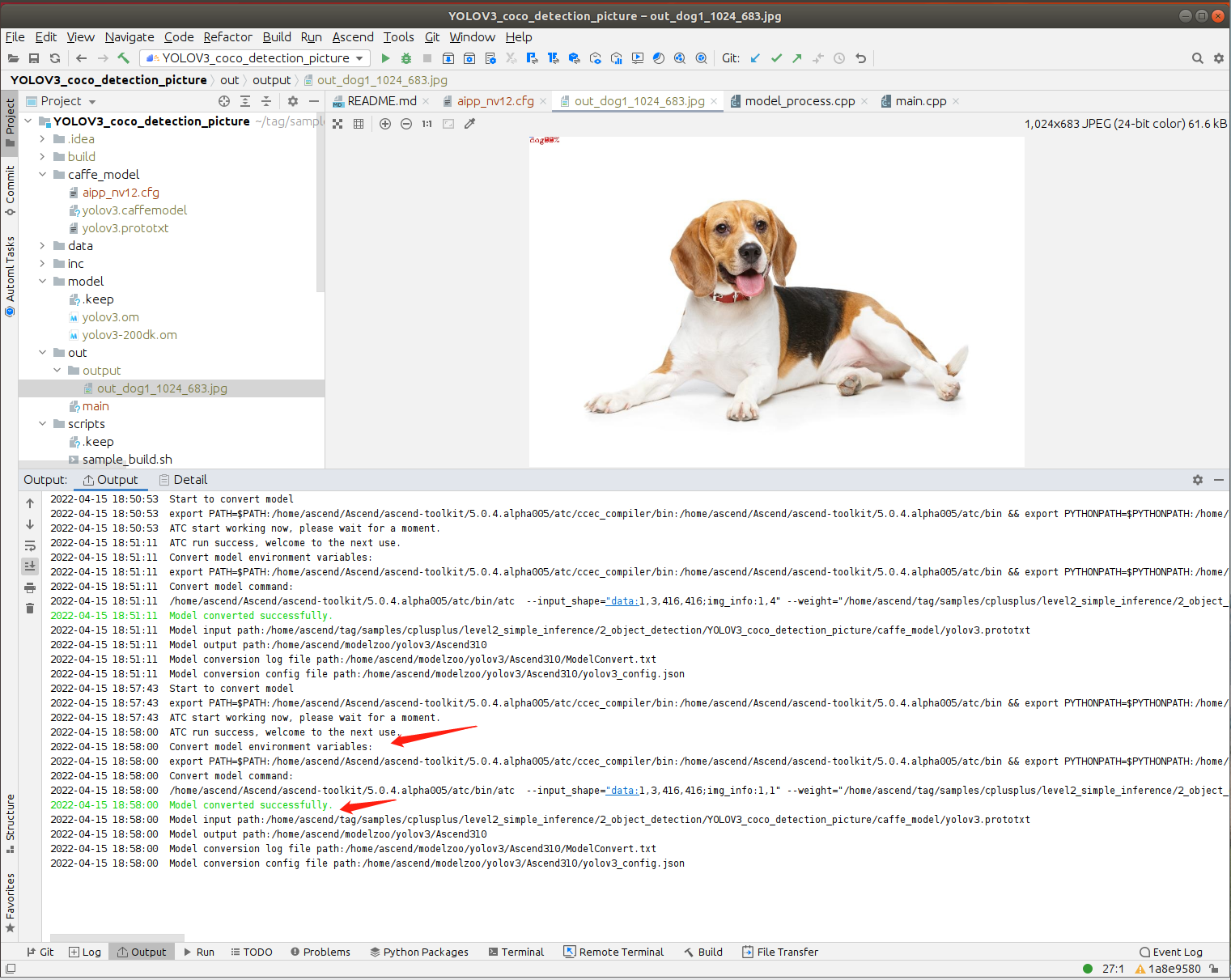Pick a color with the eyedropper tool
The image size is (1231, 980).
pos(469,124)
